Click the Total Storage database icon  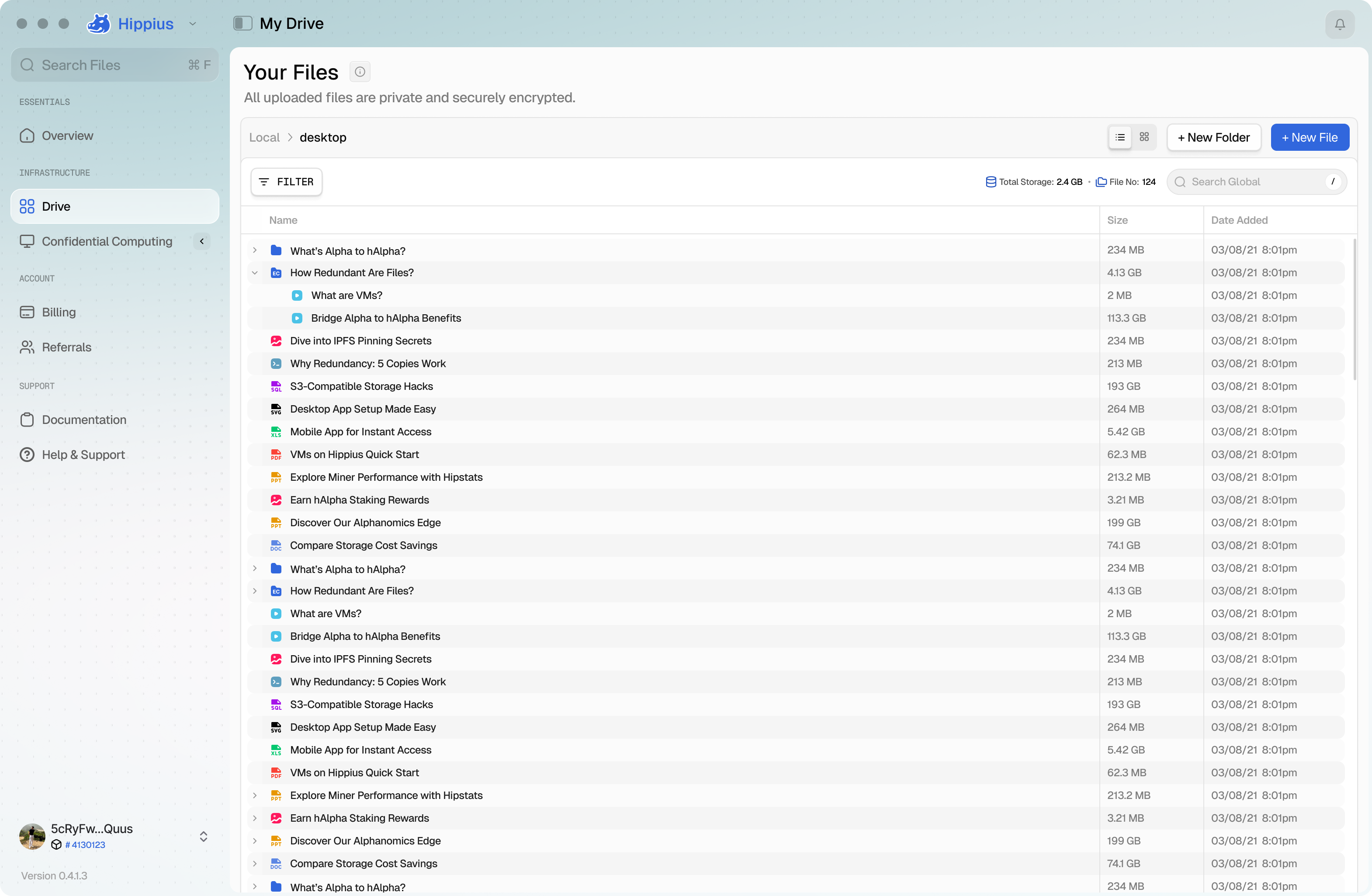pos(991,182)
